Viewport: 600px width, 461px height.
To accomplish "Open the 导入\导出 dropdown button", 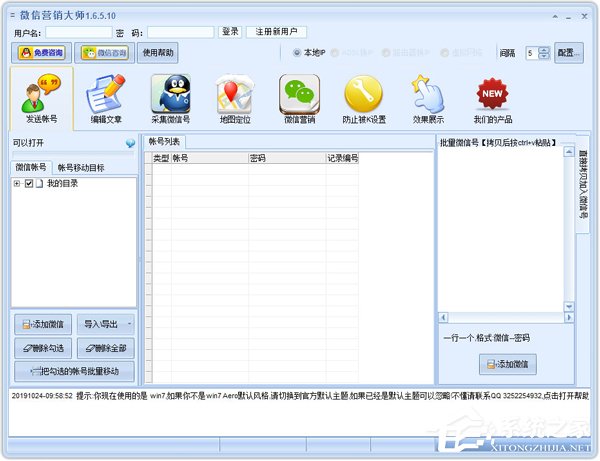I will (105, 324).
